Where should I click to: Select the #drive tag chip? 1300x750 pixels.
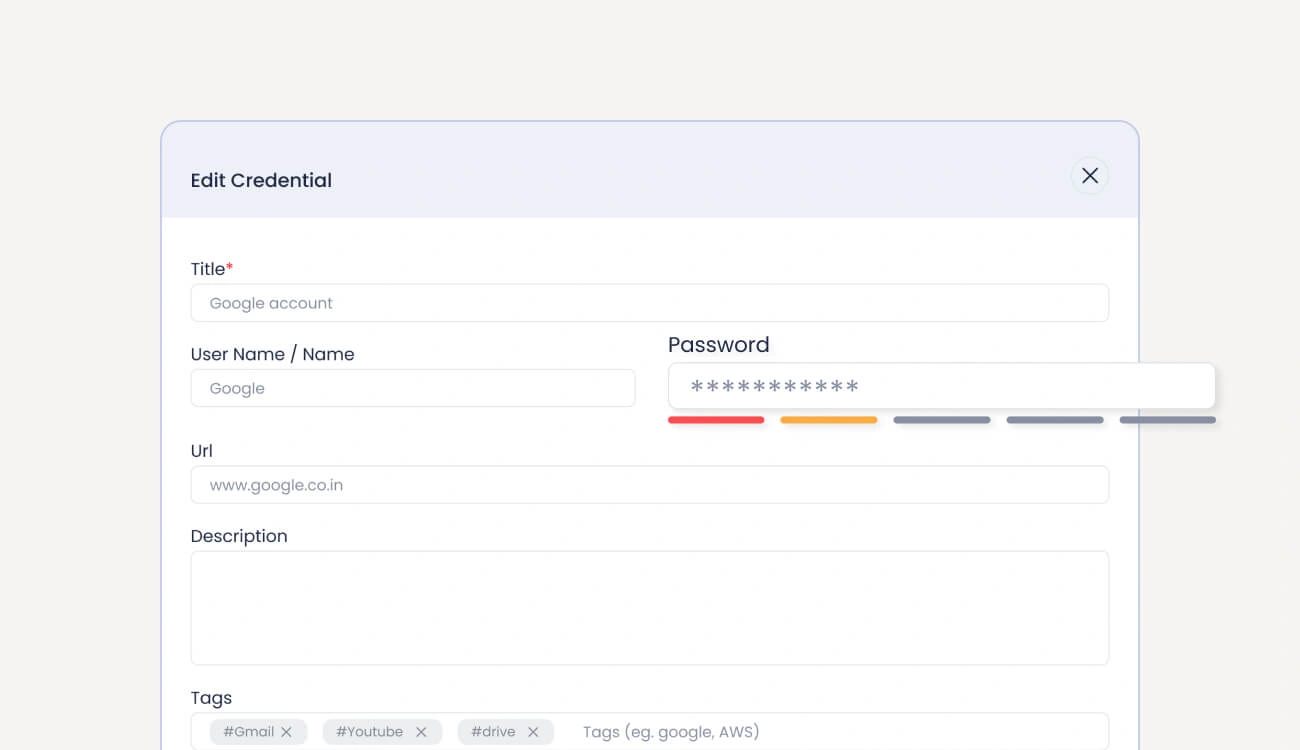(x=505, y=732)
